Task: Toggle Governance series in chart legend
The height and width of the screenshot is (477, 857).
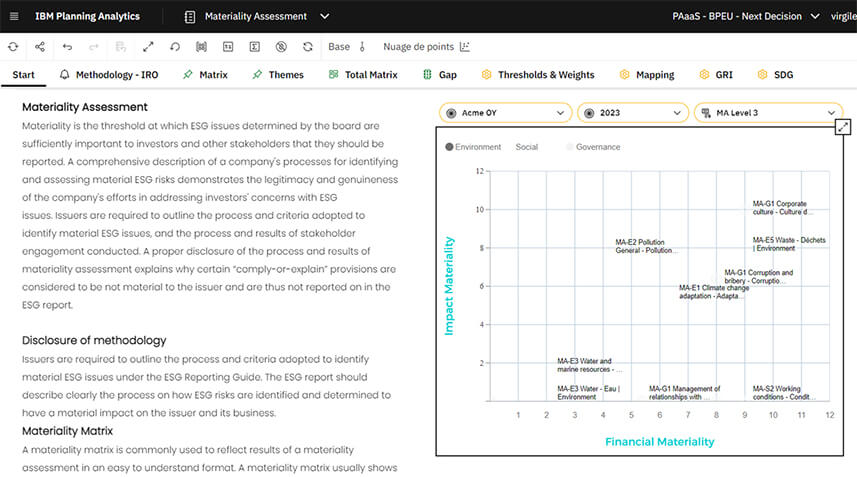Action: pos(596,147)
